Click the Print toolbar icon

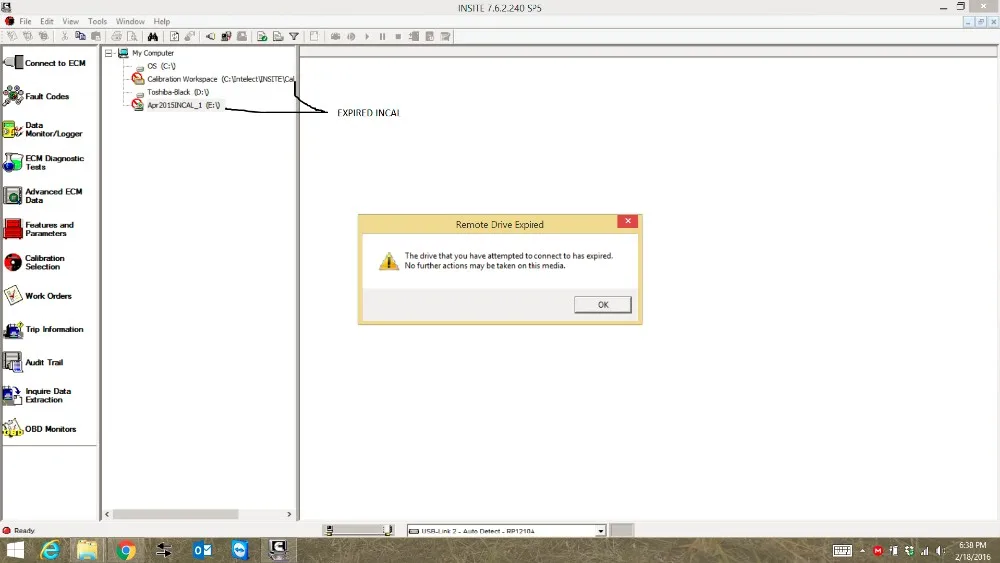click(x=116, y=36)
